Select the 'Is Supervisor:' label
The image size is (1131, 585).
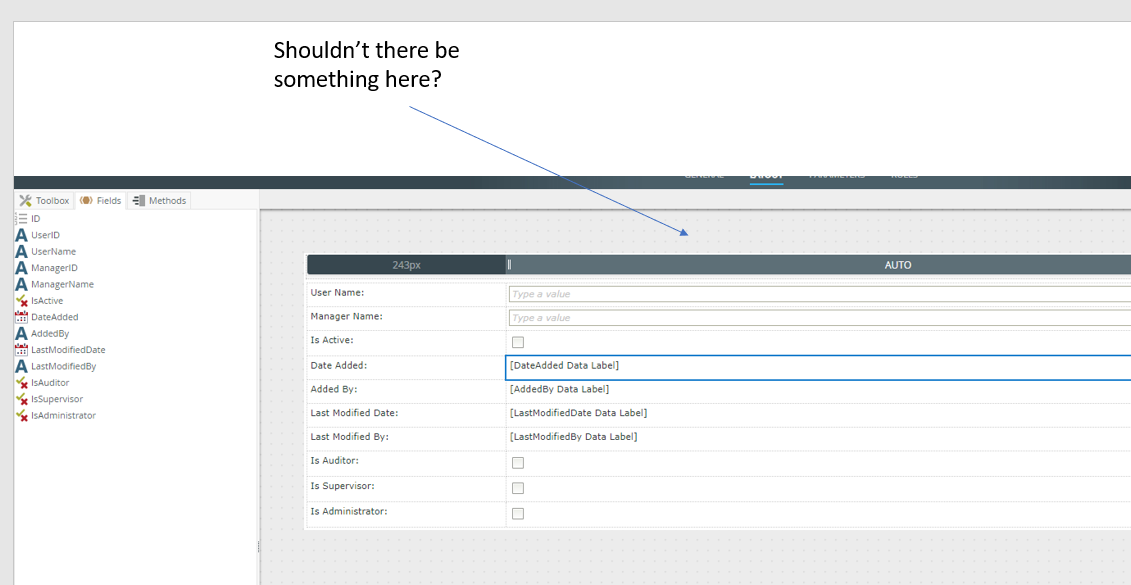342,486
